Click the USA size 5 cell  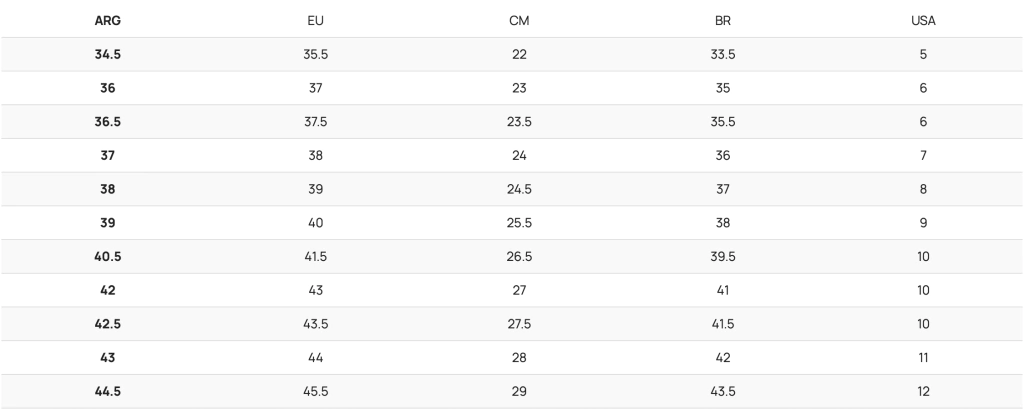pyautogui.click(x=923, y=54)
